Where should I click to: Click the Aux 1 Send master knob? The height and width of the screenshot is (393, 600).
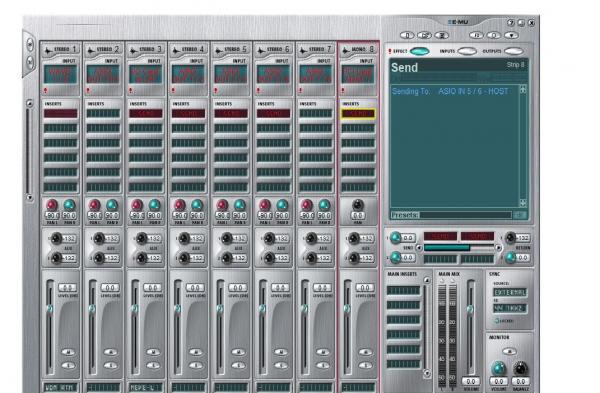(x=395, y=238)
